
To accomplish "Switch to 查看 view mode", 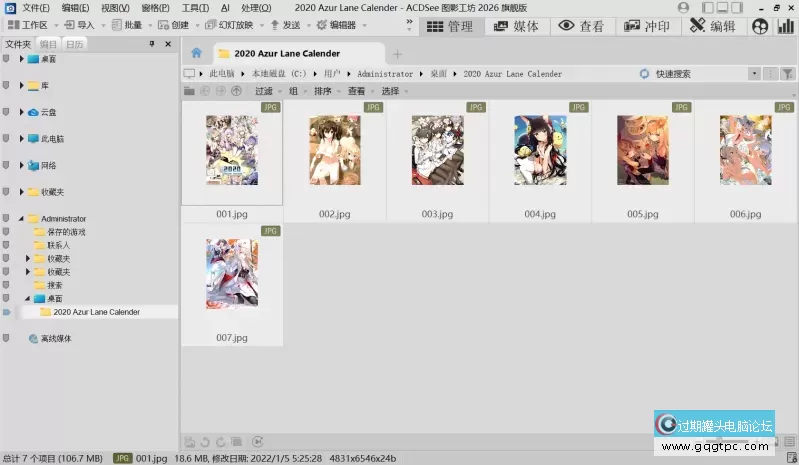I will (x=582, y=26).
